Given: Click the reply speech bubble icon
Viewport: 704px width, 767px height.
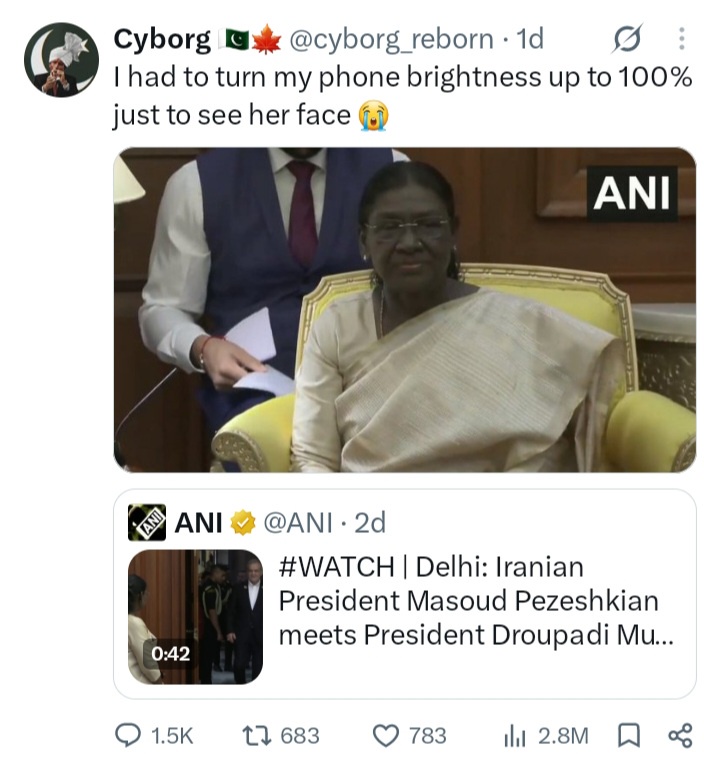Looking at the screenshot, I should pyautogui.click(x=128, y=735).
